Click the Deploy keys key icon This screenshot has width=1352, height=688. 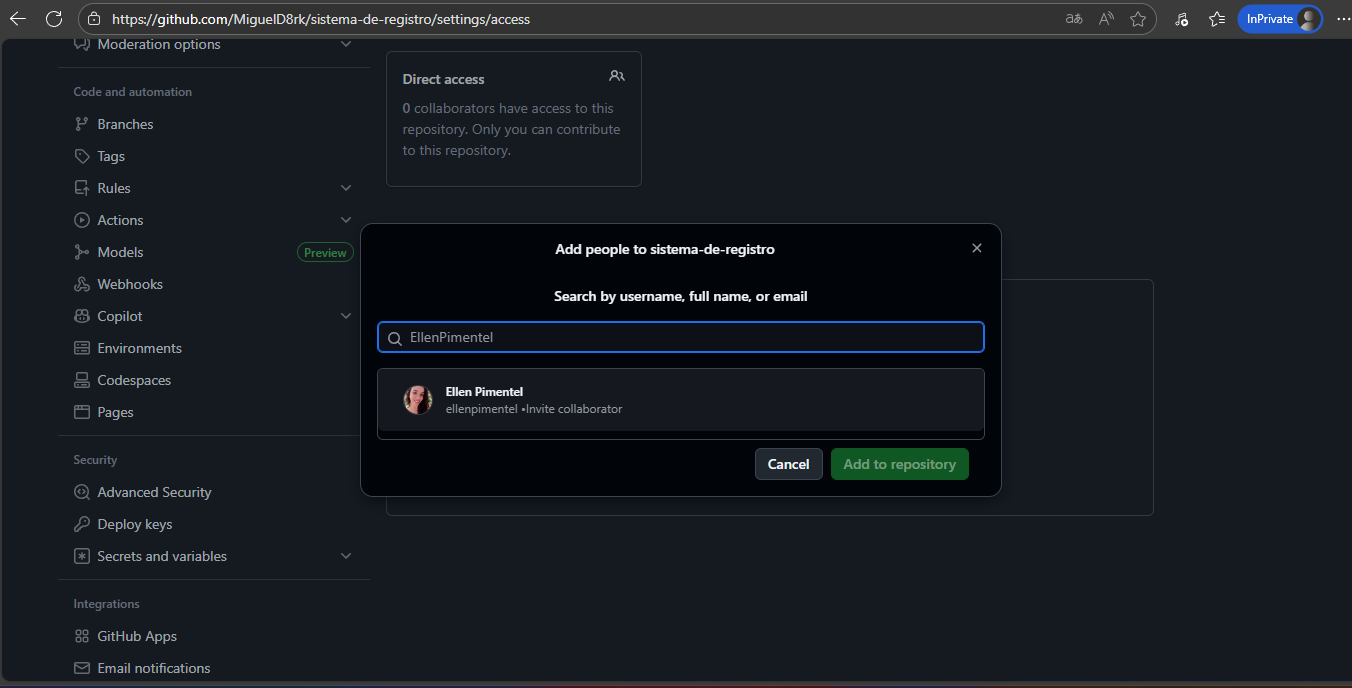tap(82, 524)
